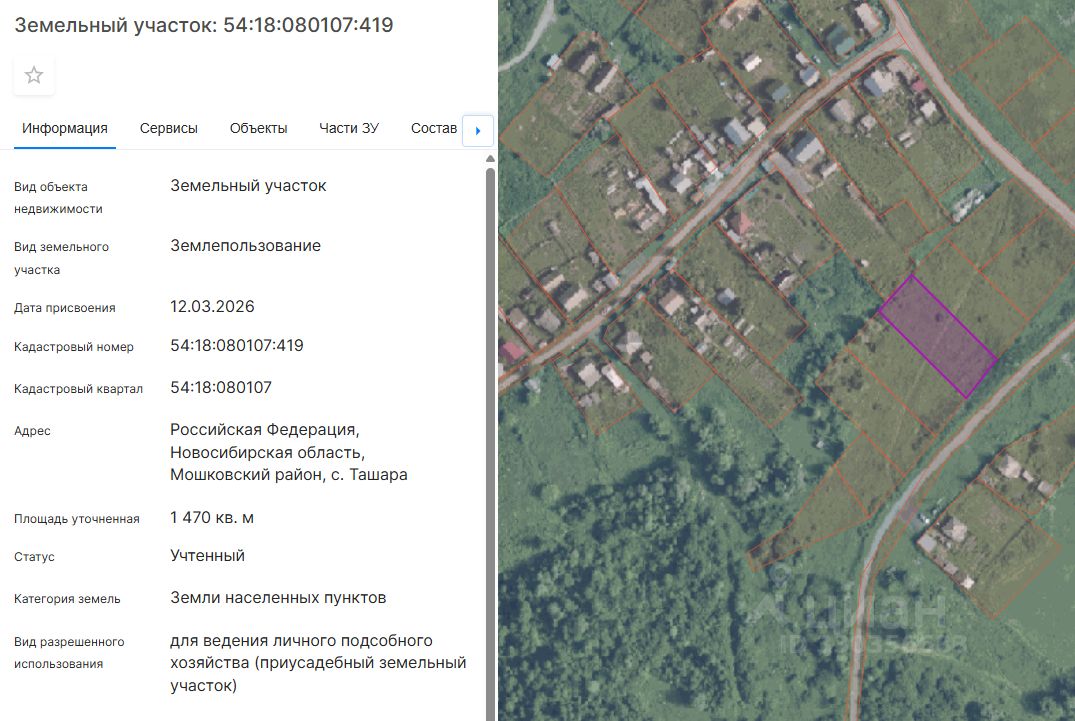Screen dimensions: 1075x721
Task: Click cadastral quarter 54:18:080107 value
Action: click(221, 387)
